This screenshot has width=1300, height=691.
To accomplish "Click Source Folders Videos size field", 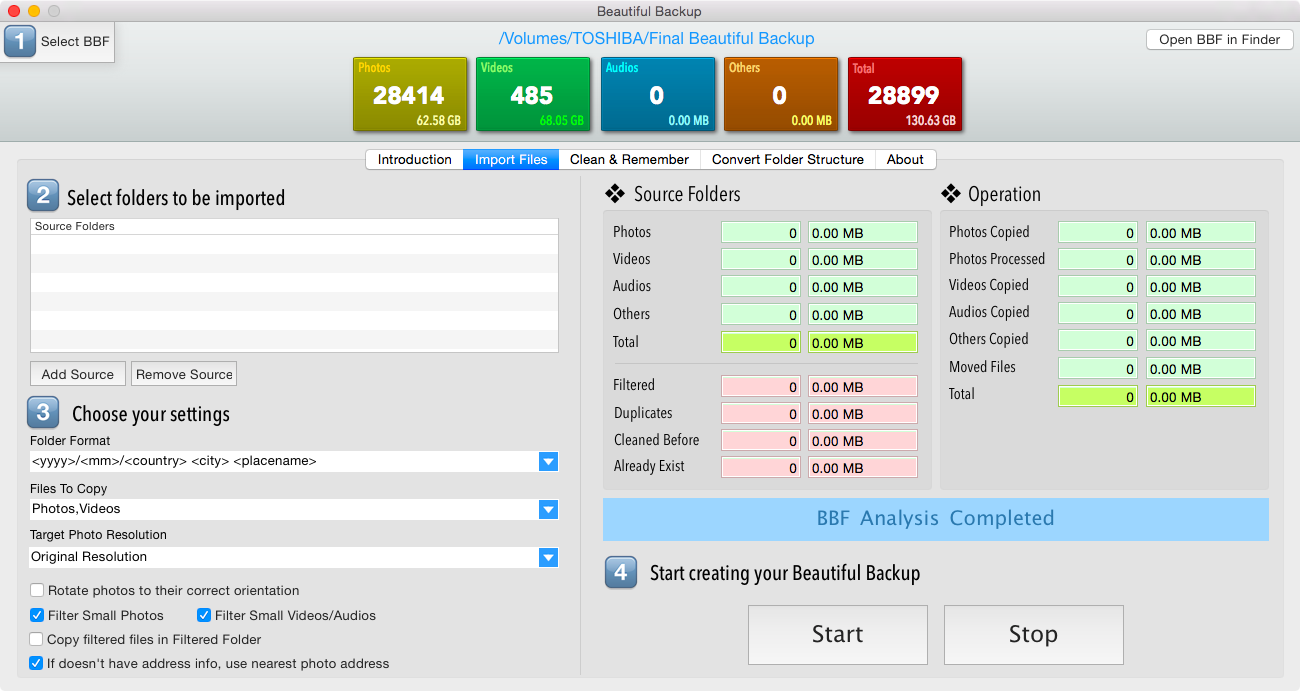I will 862,260.
